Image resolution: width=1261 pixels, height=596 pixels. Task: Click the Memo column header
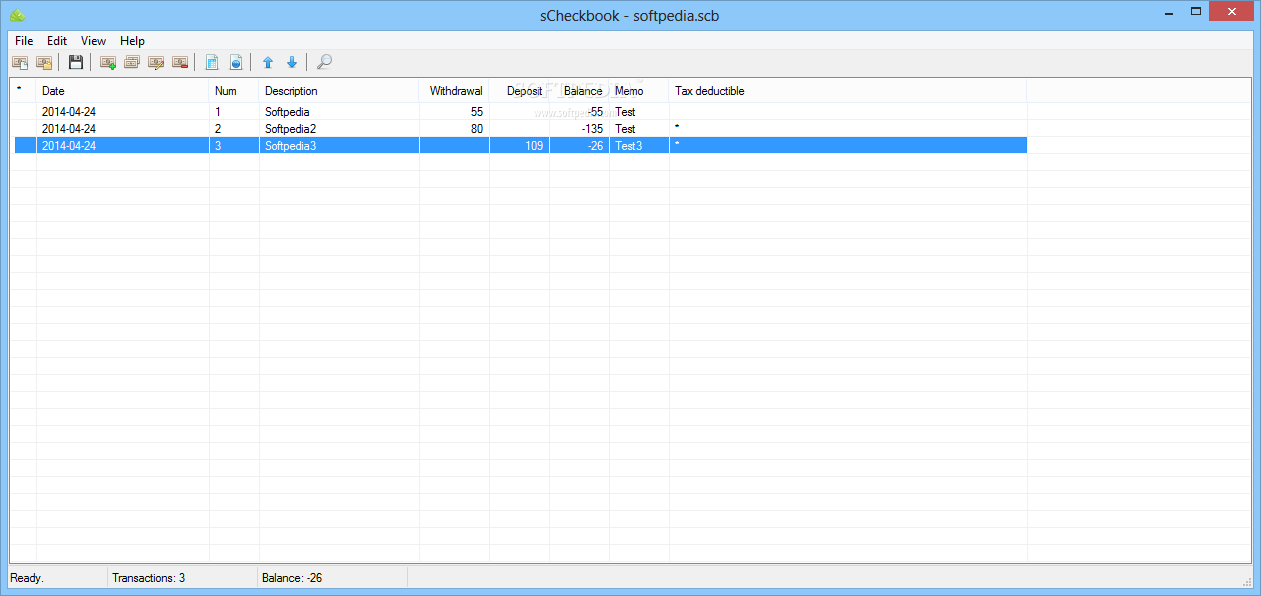(639, 91)
